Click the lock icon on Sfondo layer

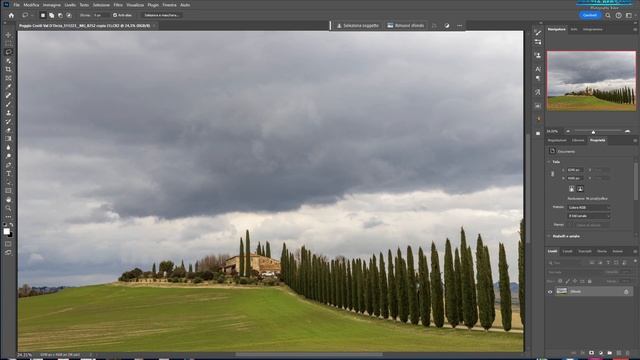(626, 291)
